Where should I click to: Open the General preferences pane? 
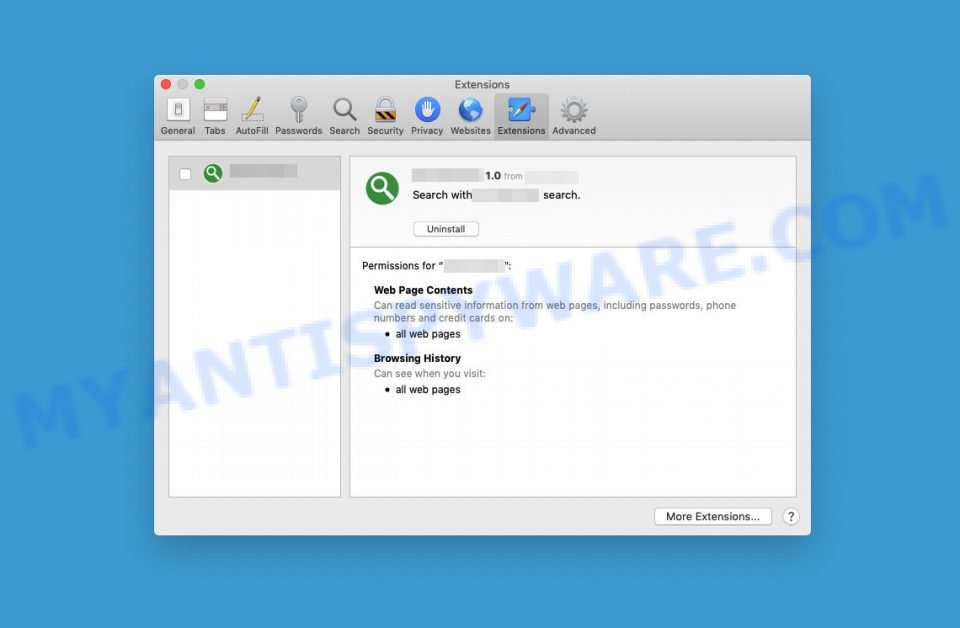178,116
